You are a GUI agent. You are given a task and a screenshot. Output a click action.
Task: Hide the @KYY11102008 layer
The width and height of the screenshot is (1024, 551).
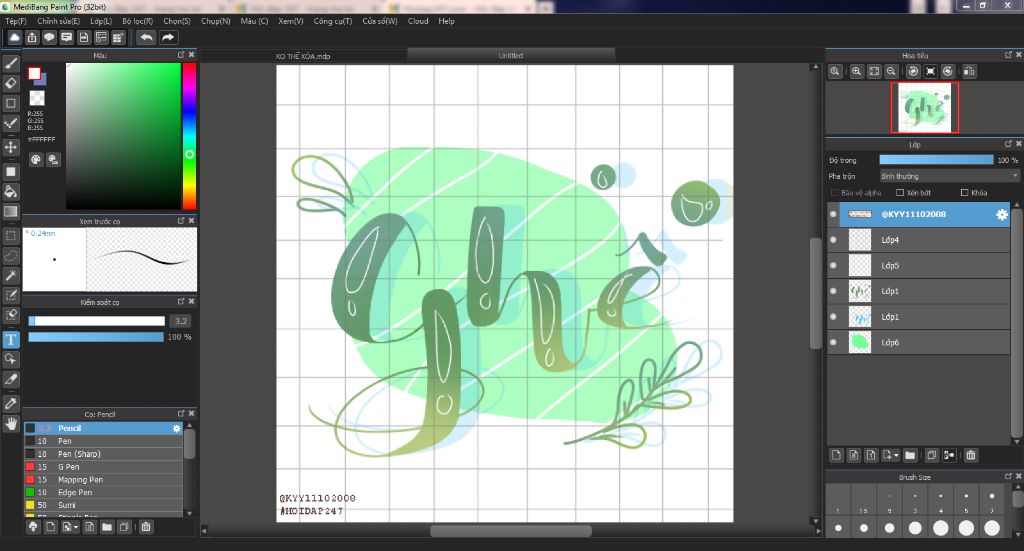[833, 214]
